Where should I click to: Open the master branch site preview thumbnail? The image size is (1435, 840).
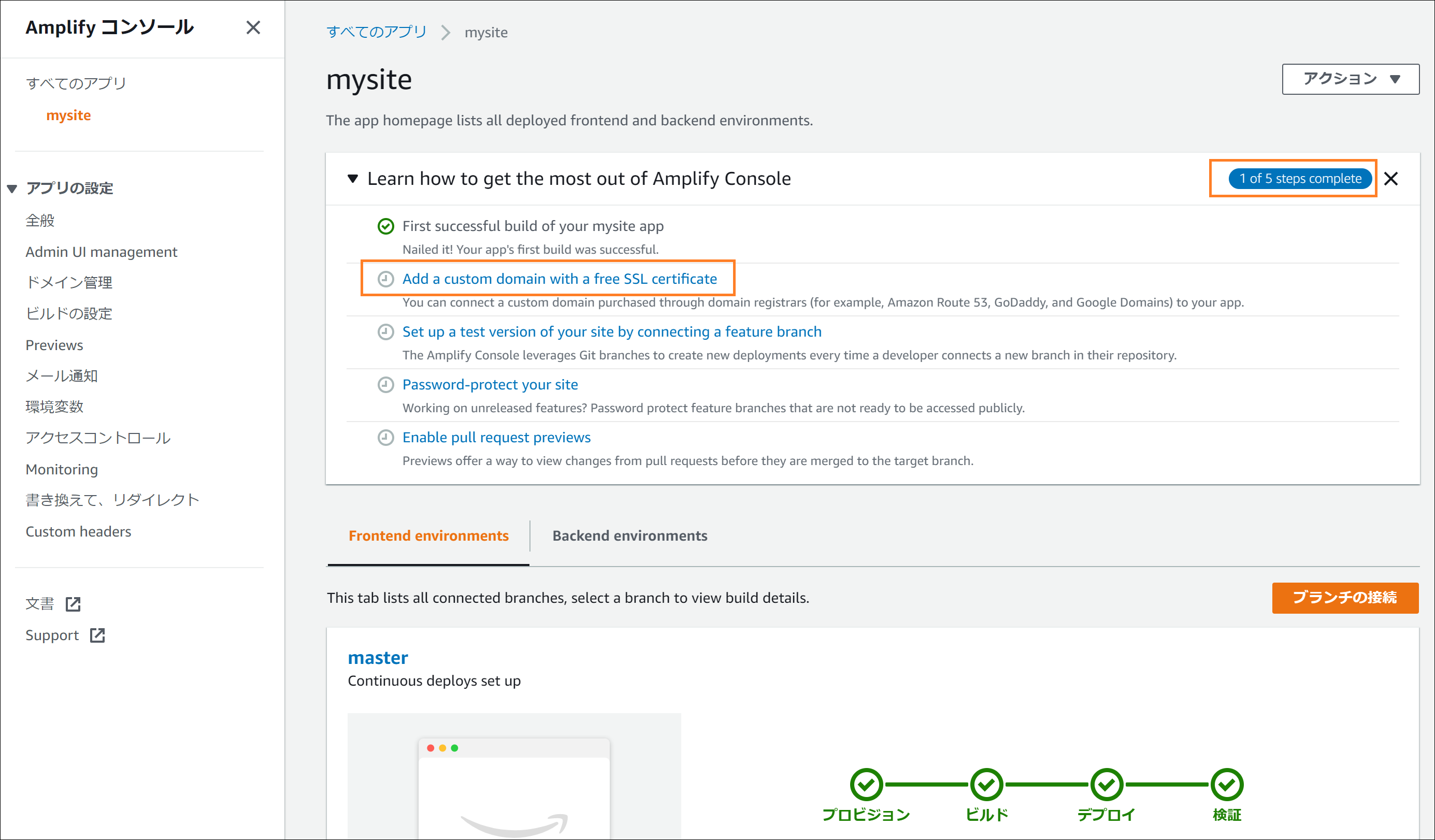click(x=514, y=776)
